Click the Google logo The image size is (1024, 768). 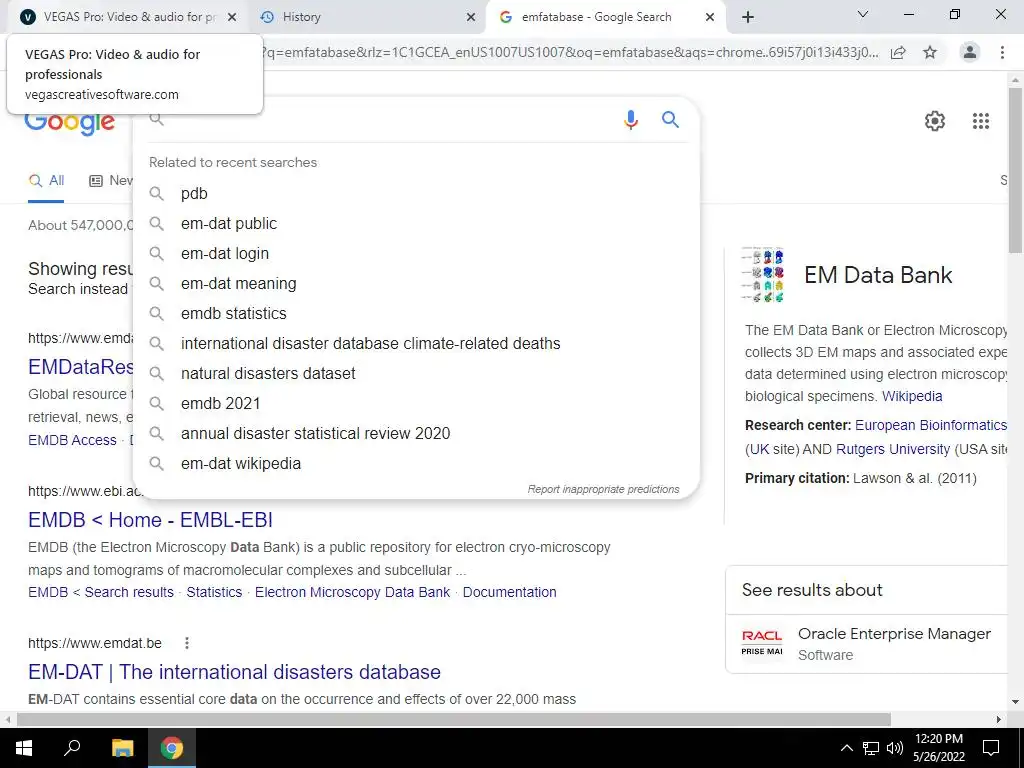tap(70, 121)
